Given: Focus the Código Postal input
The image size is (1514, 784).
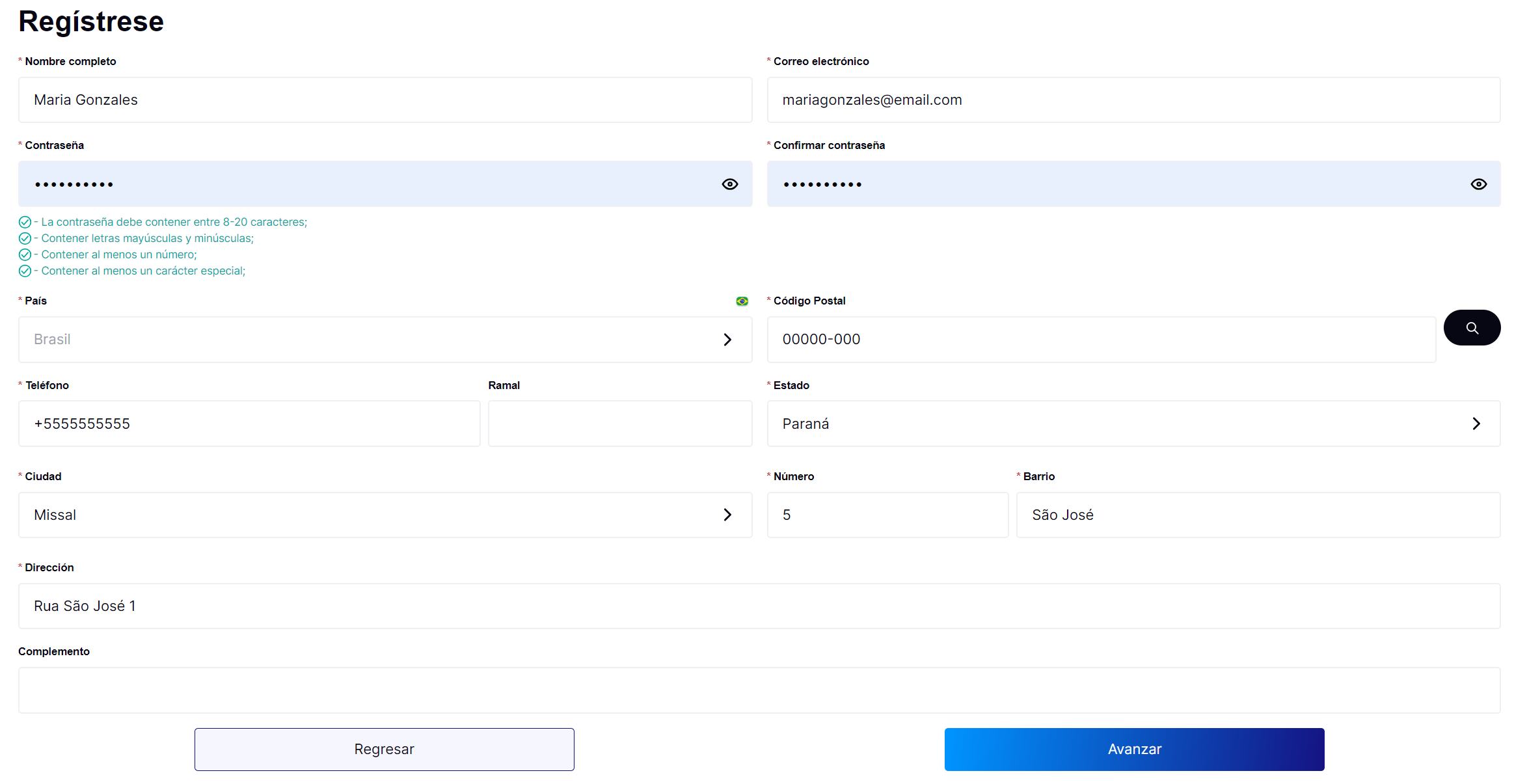Looking at the screenshot, I should pyautogui.click(x=1101, y=340).
